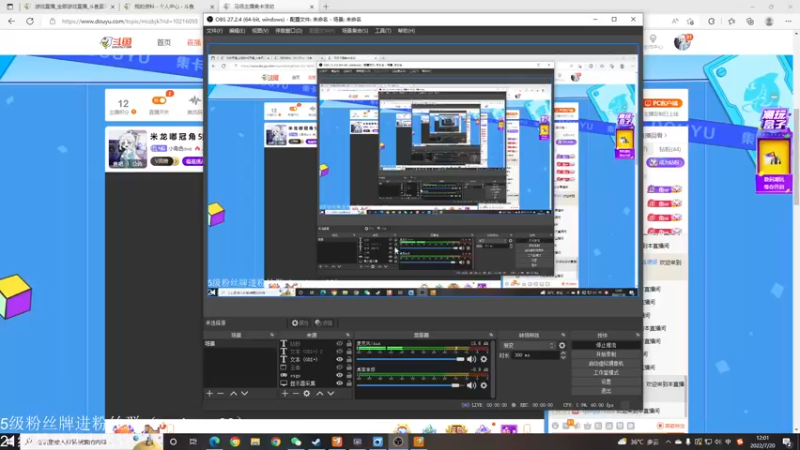Viewport: 800px width, 450px height.
Task: Open source 滤镜 button above docks
Action: pyautogui.click(x=323, y=323)
